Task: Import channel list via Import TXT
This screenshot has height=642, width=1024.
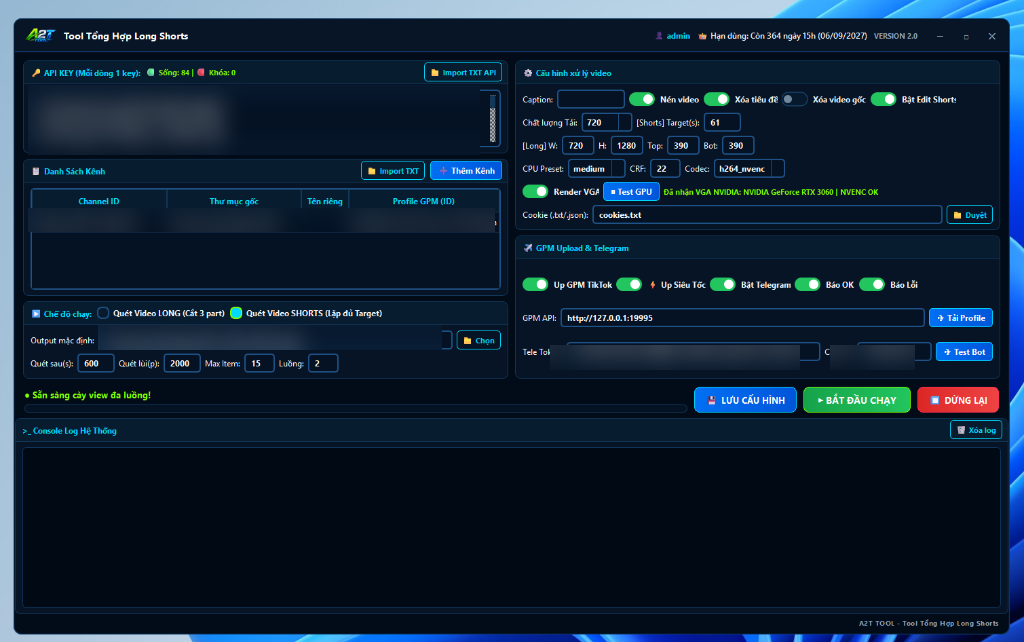Action: pos(392,170)
